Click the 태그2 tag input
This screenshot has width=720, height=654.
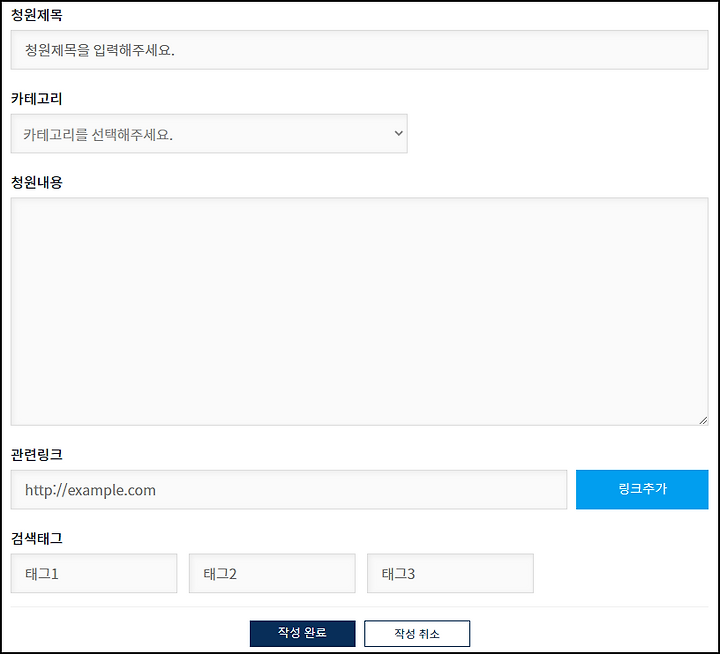272,573
